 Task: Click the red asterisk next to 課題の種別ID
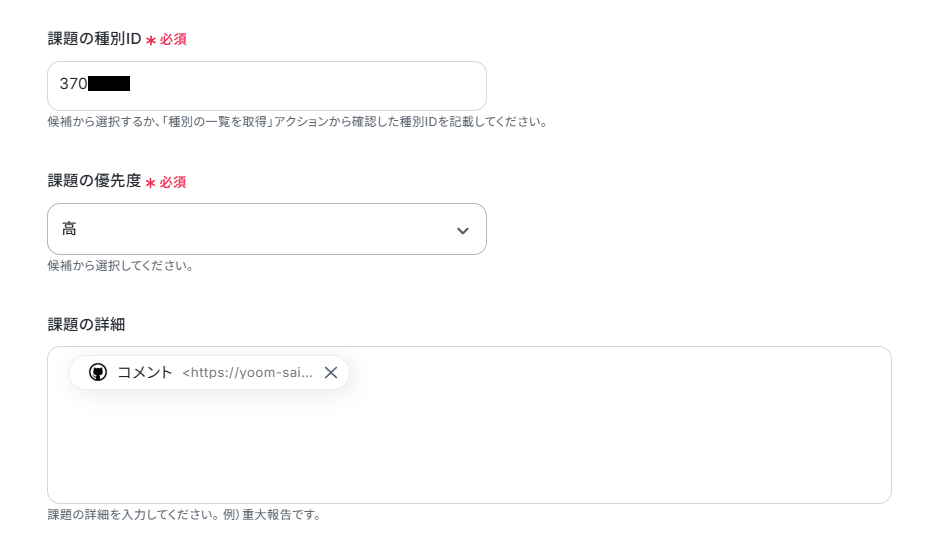[x=151, y=40]
